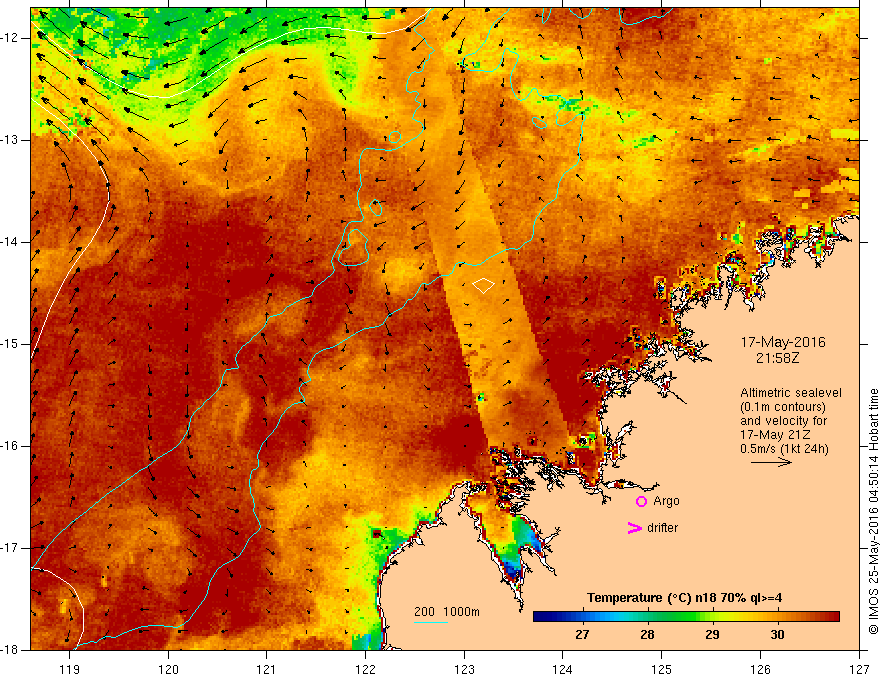Screen dimensions: 880x680
Task: Click the '21:58Z' time text
Action: 777,358
